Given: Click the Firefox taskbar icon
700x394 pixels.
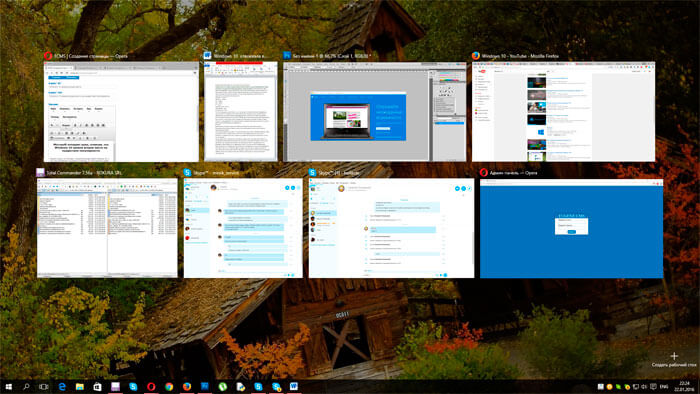Looking at the screenshot, I should 187,387.
